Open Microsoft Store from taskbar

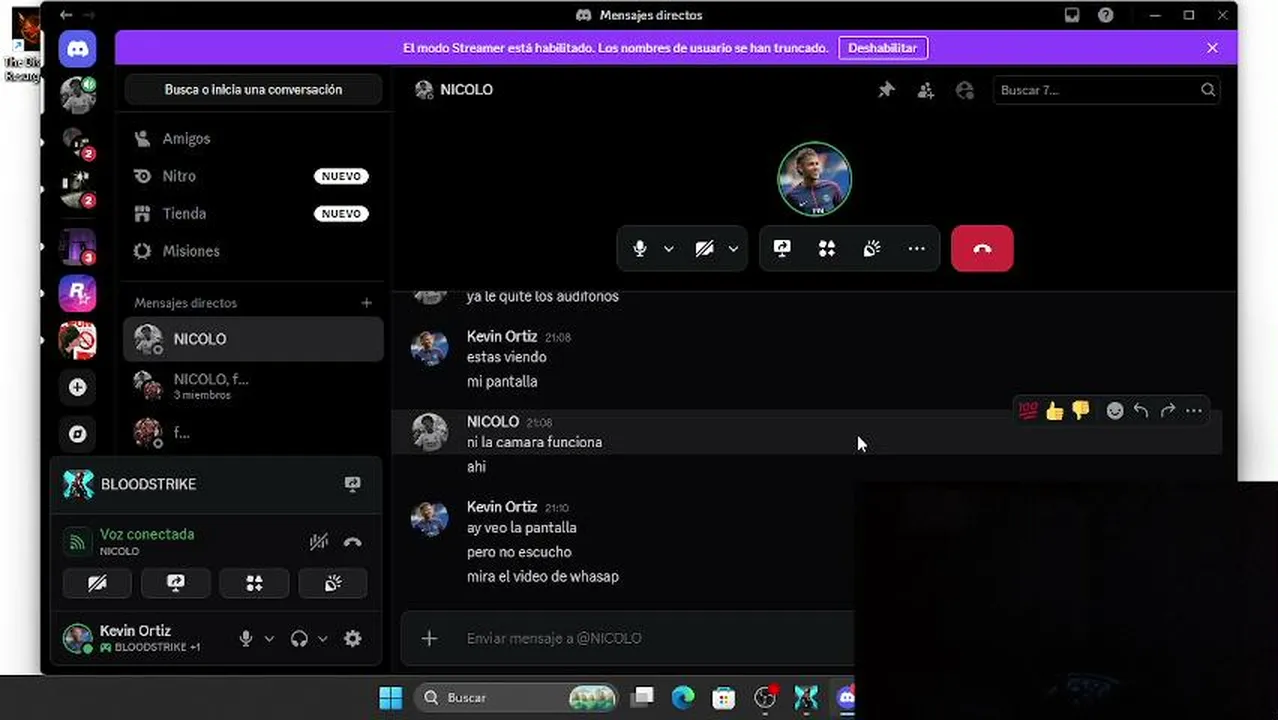(724, 698)
